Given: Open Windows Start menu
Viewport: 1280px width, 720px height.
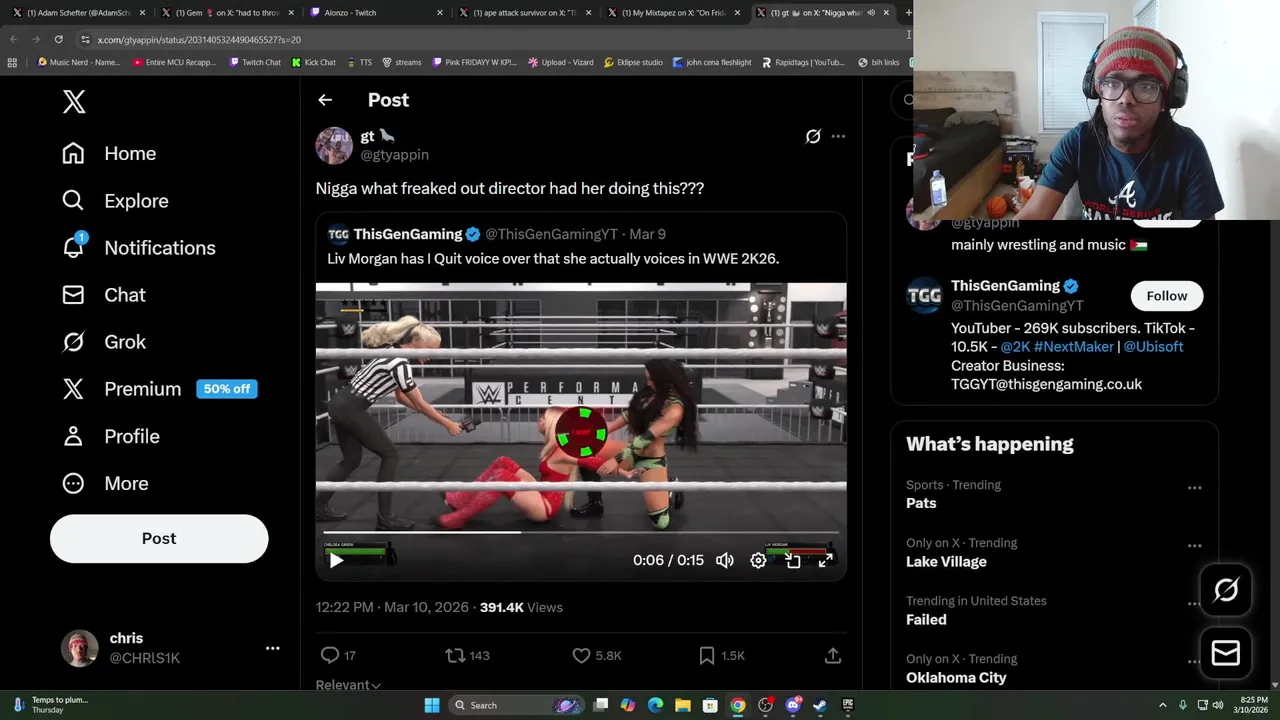Looking at the screenshot, I should pos(432,705).
